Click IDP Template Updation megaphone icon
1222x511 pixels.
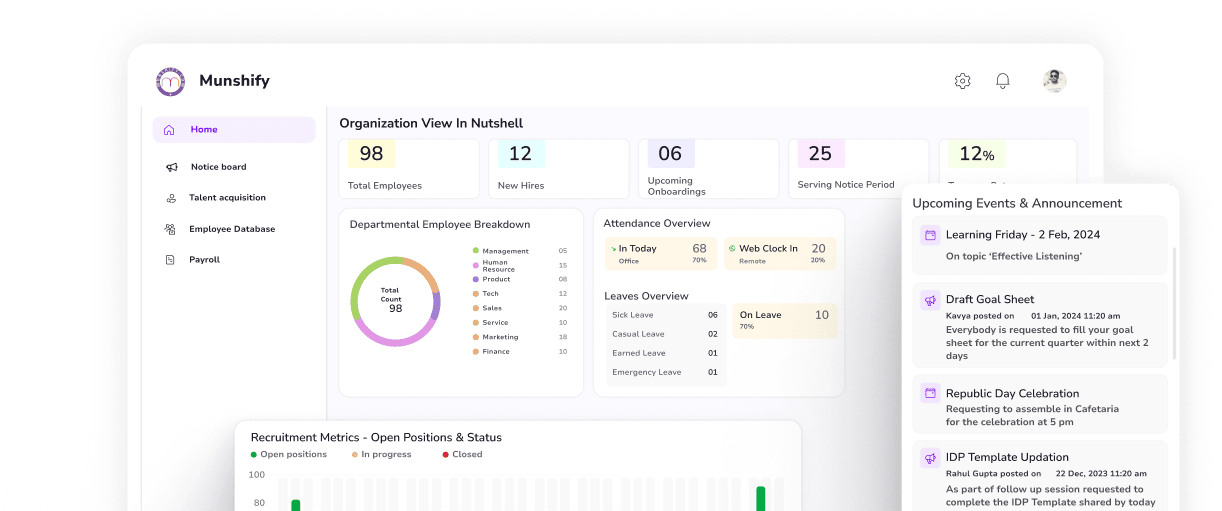point(930,457)
